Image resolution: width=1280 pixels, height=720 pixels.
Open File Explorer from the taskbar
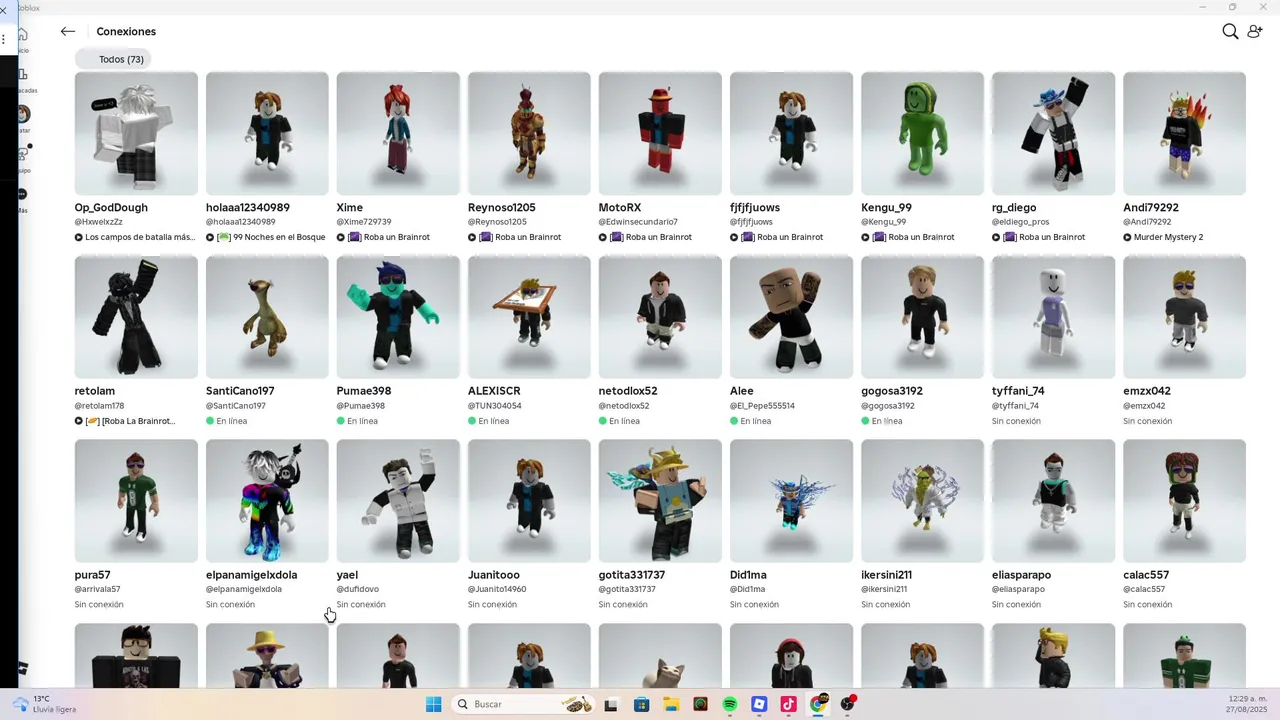(671, 704)
